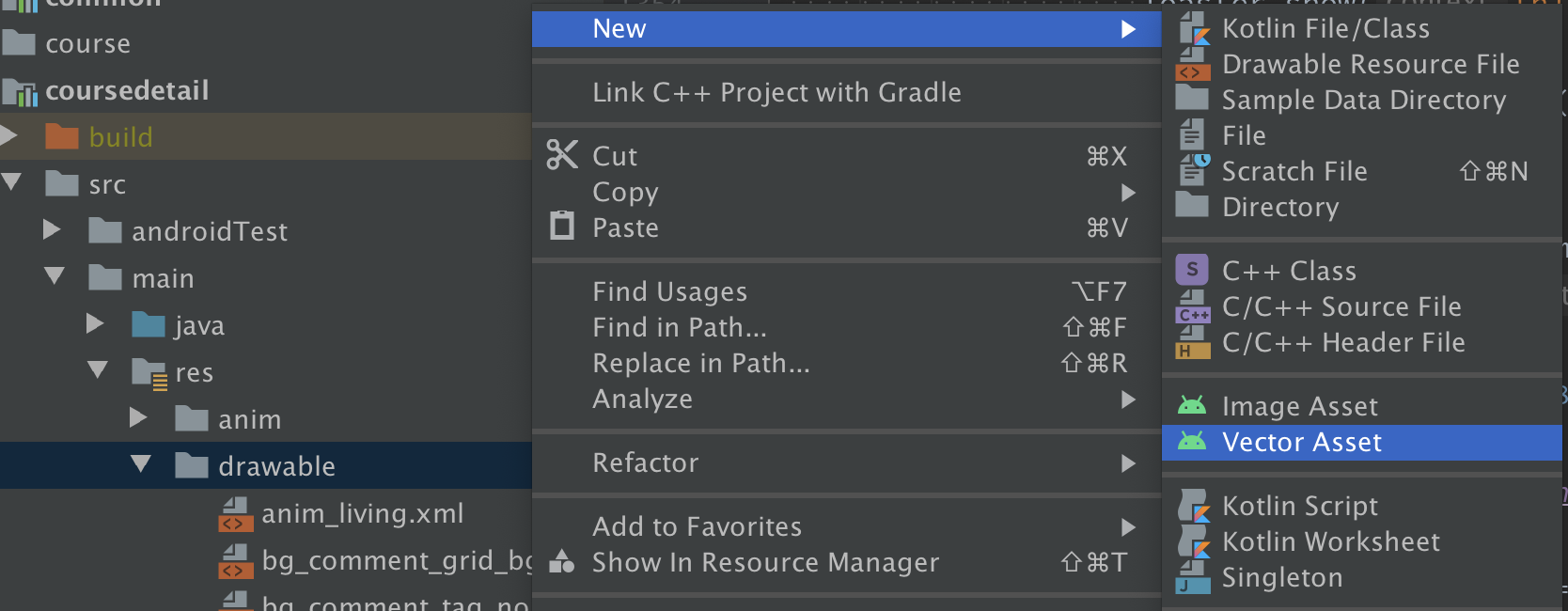Image resolution: width=1568 pixels, height=611 pixels.
Task: Click the Image Asset android icon
Action: pos(1192,406)
